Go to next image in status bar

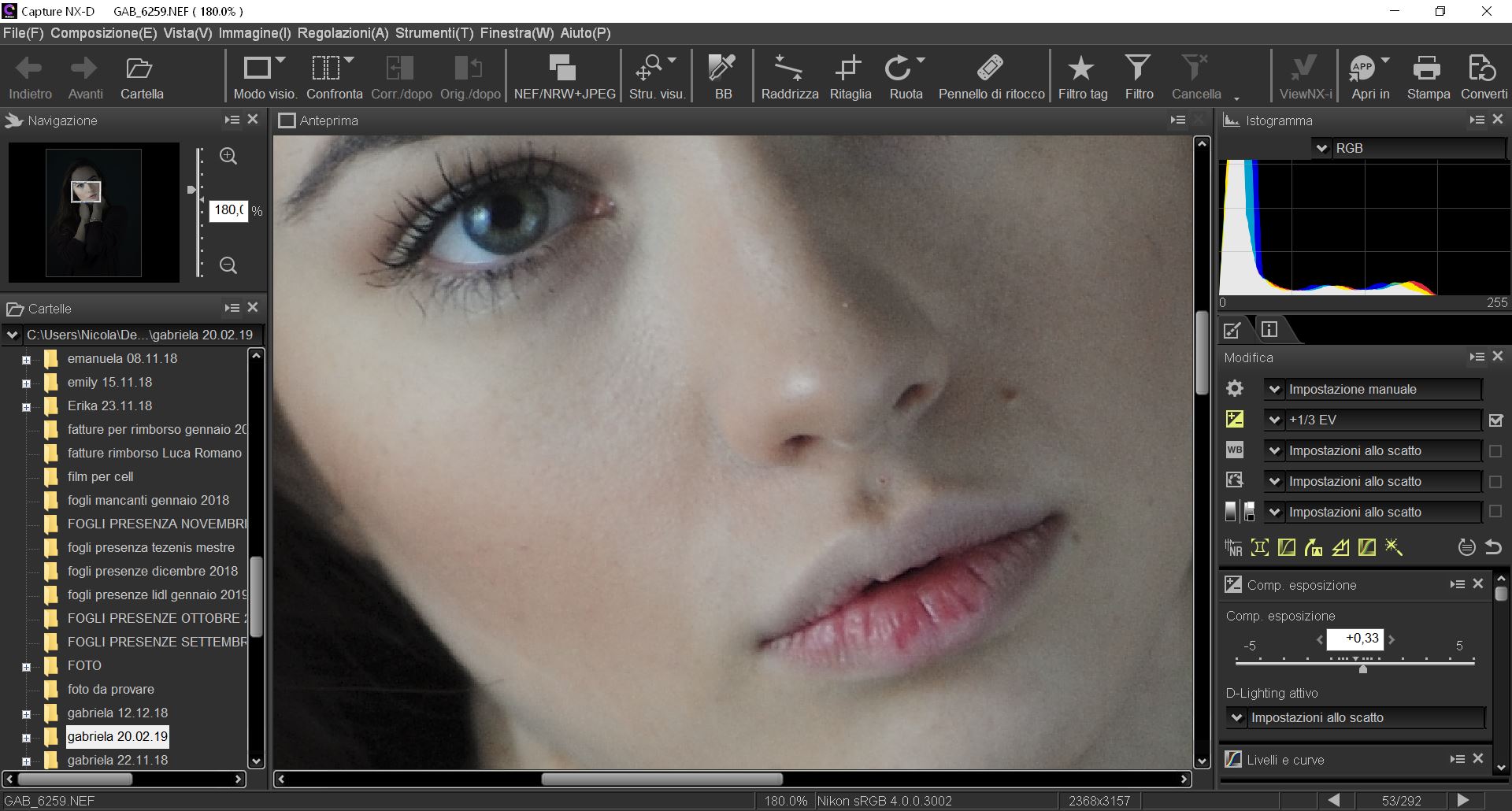pyautogui.click(x=1463, y=800)
